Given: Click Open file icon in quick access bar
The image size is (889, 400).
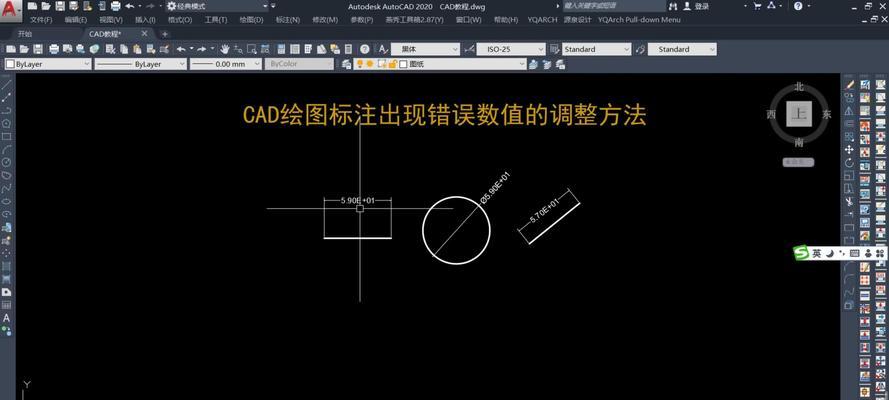Looking at the screenshot, I should point(46,6).
